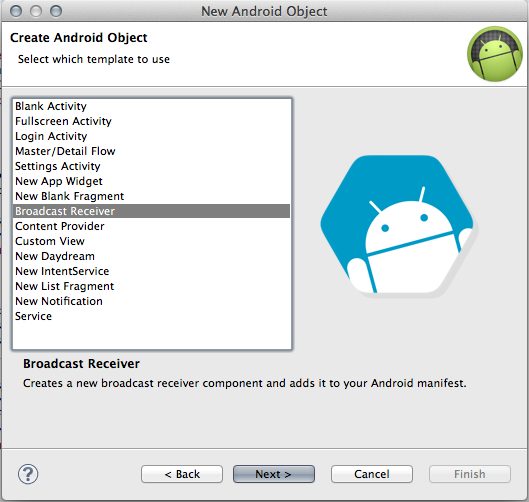Click the help question mark icon

[x=28, y=474]
